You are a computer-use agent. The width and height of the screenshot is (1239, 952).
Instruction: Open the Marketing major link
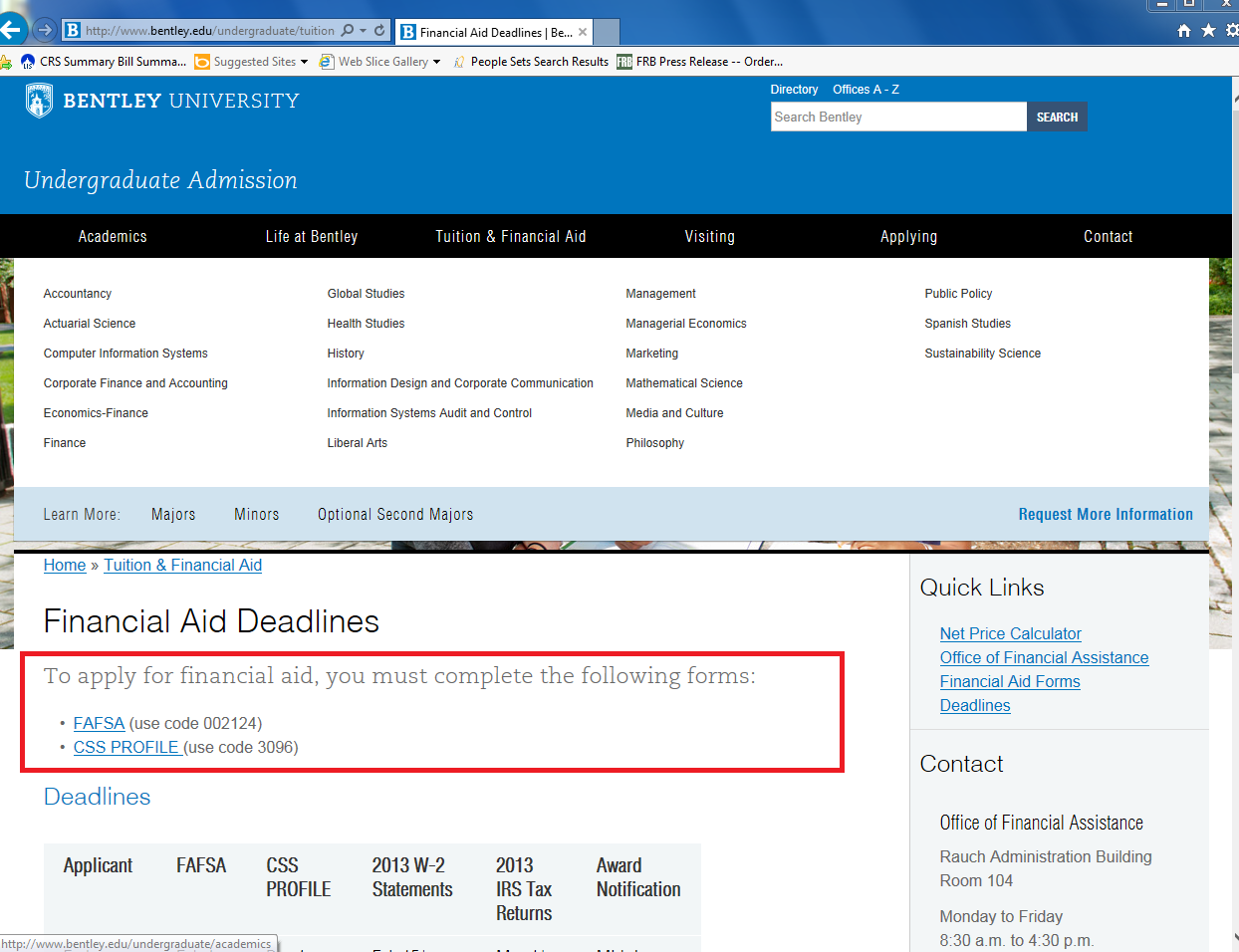click(652, 354)
